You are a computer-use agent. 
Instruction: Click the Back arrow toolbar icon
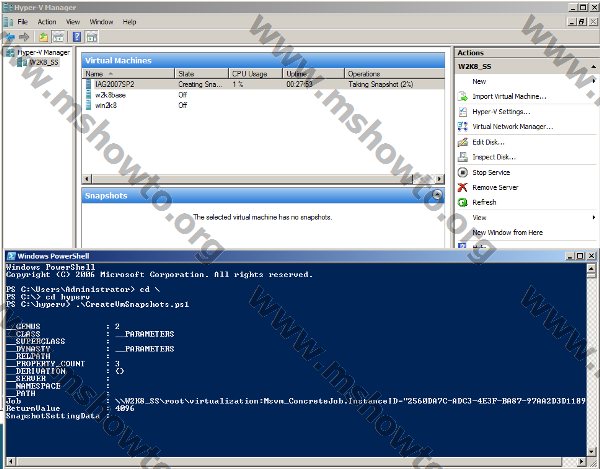9,37
